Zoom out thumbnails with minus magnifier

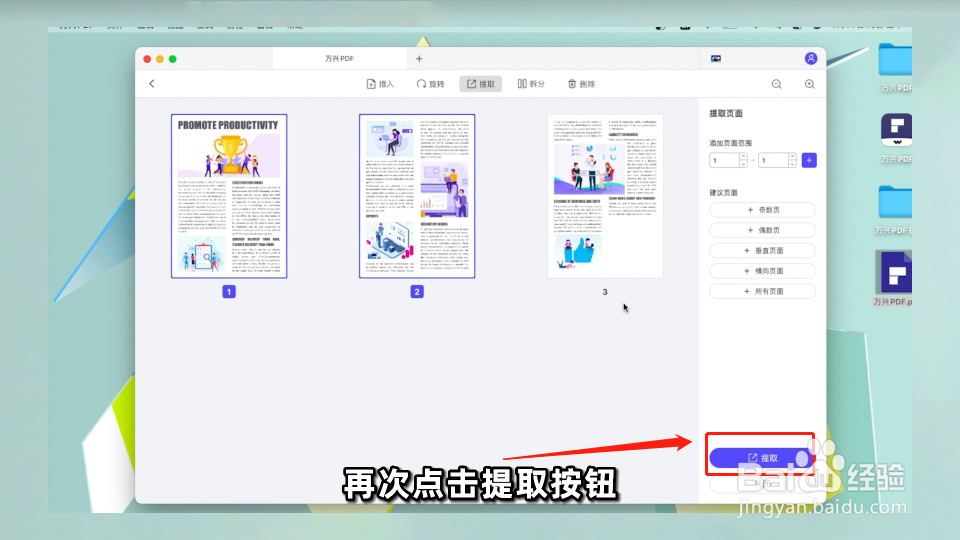click(776, 84)
